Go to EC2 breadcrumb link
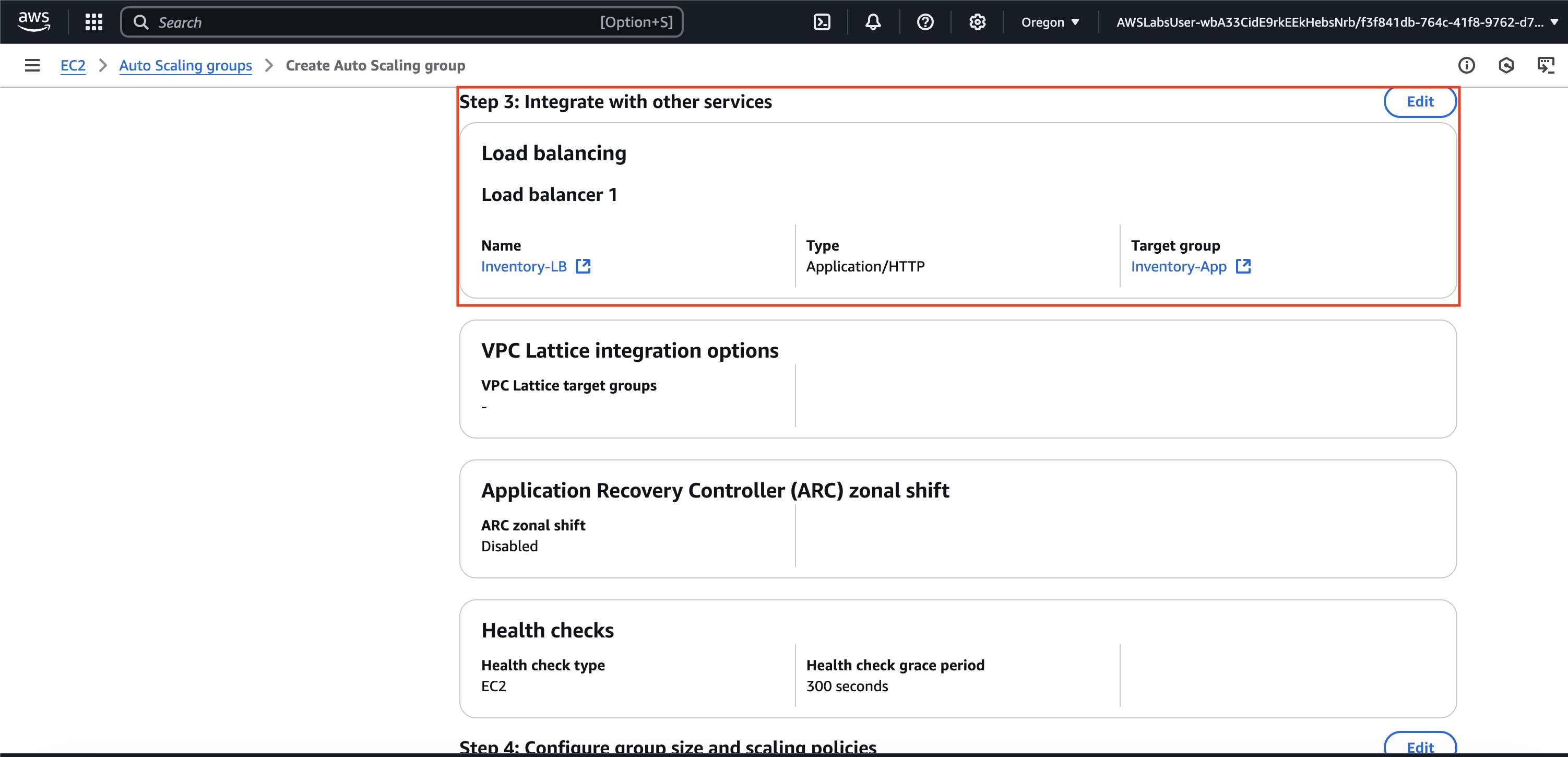 (x=73, y=65)
